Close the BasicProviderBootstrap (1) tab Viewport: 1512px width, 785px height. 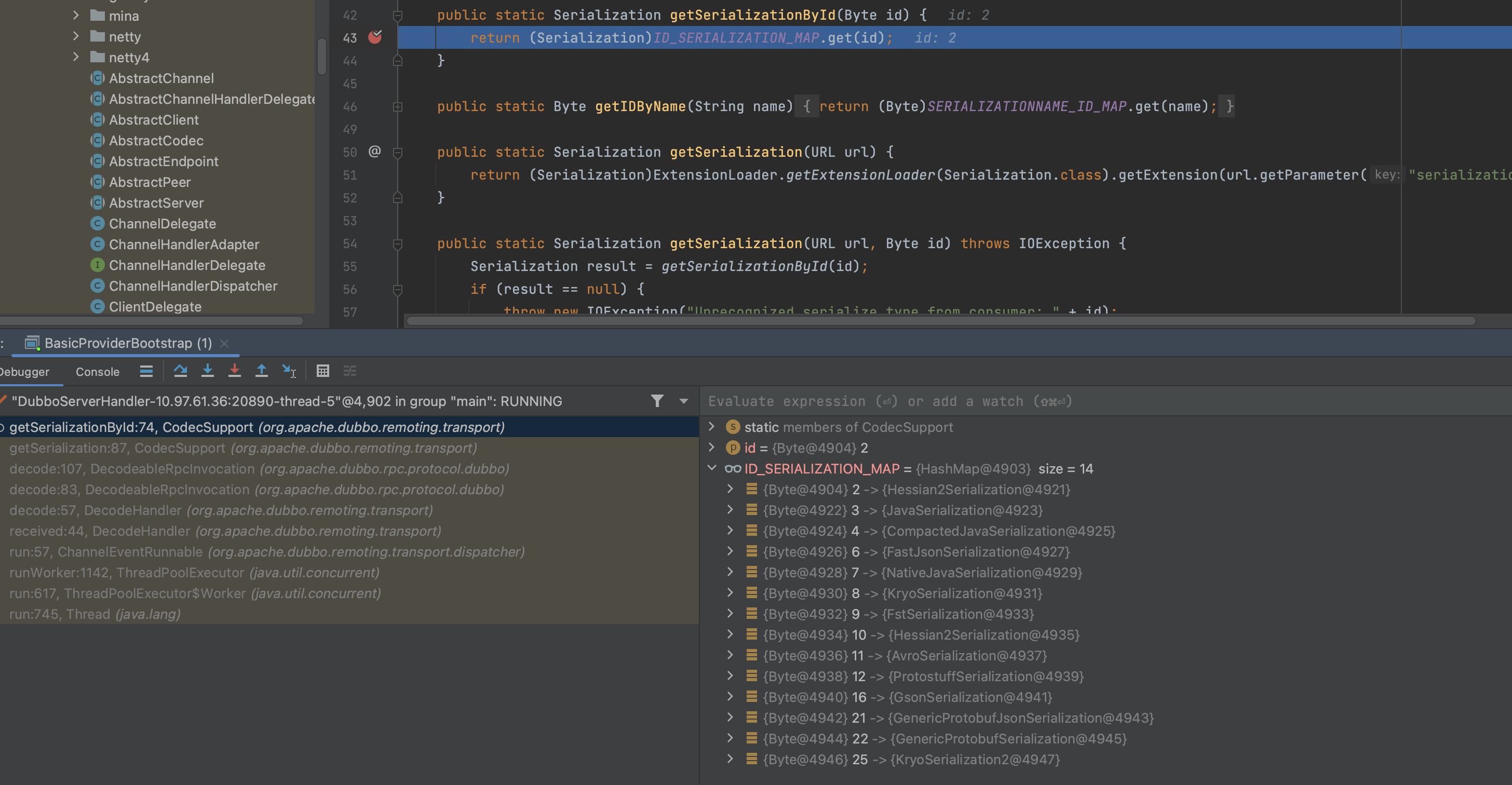click(224, 343)
